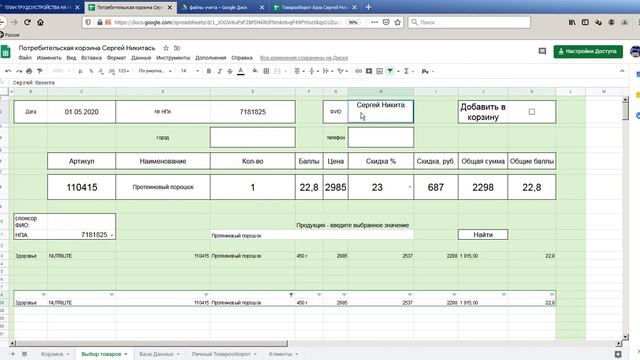Open the filter arrow above Здоровье column

tap(44, 295)
